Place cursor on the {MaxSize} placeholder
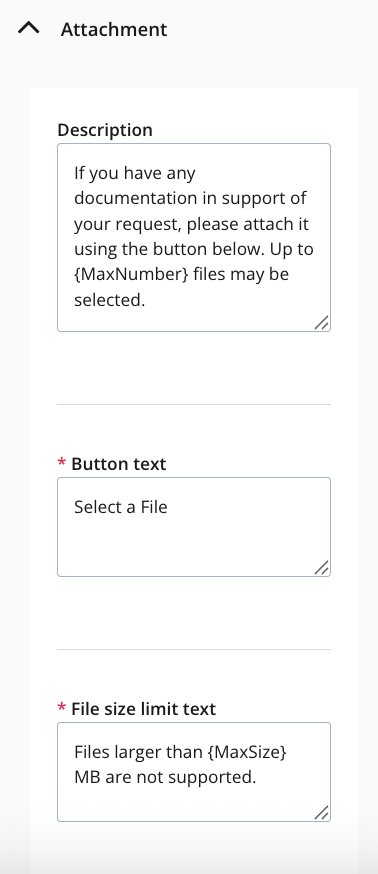Viewport: 378px width, 874px height. click(x=247, y=752)
